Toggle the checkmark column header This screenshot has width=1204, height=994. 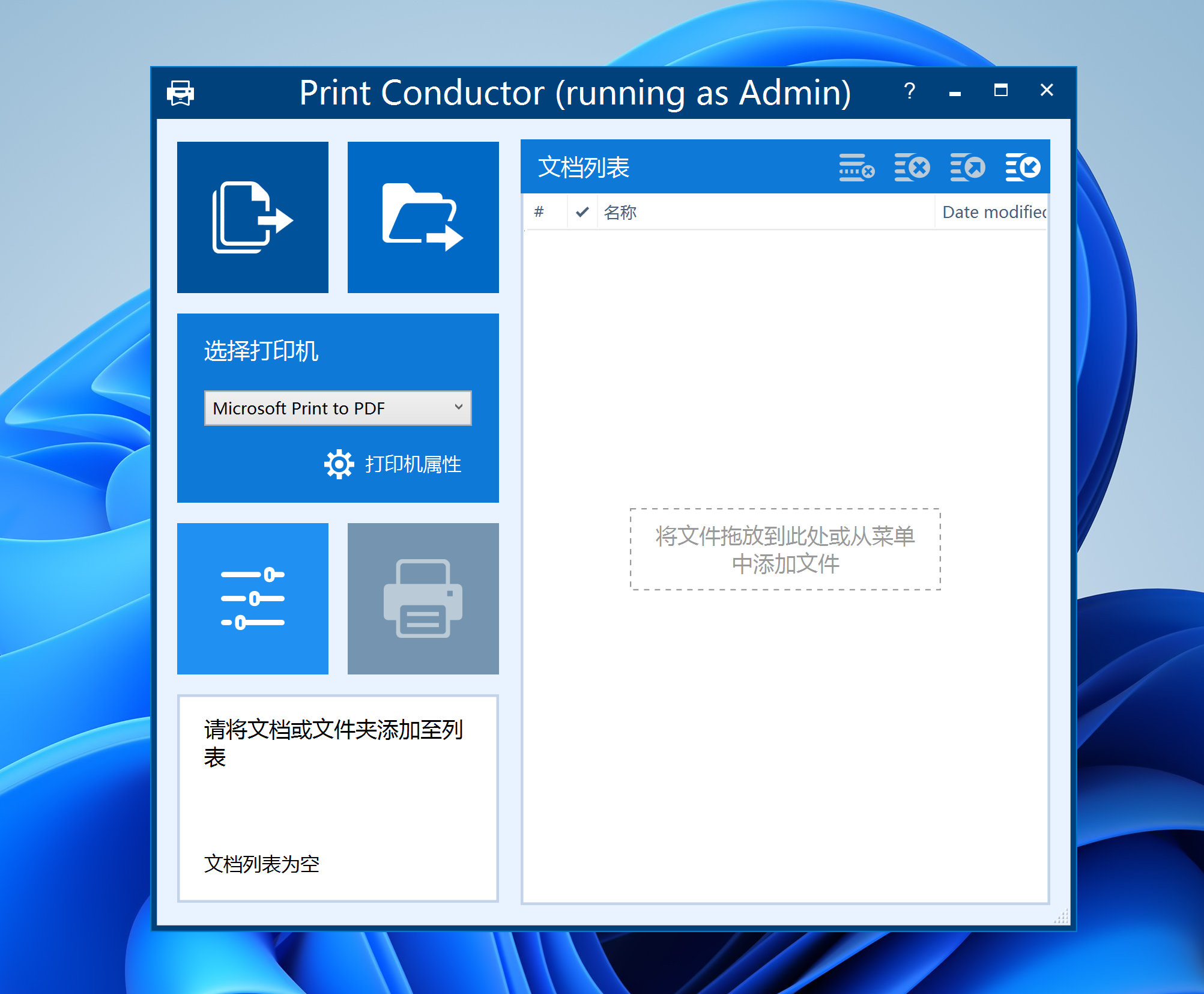point(582,212)
